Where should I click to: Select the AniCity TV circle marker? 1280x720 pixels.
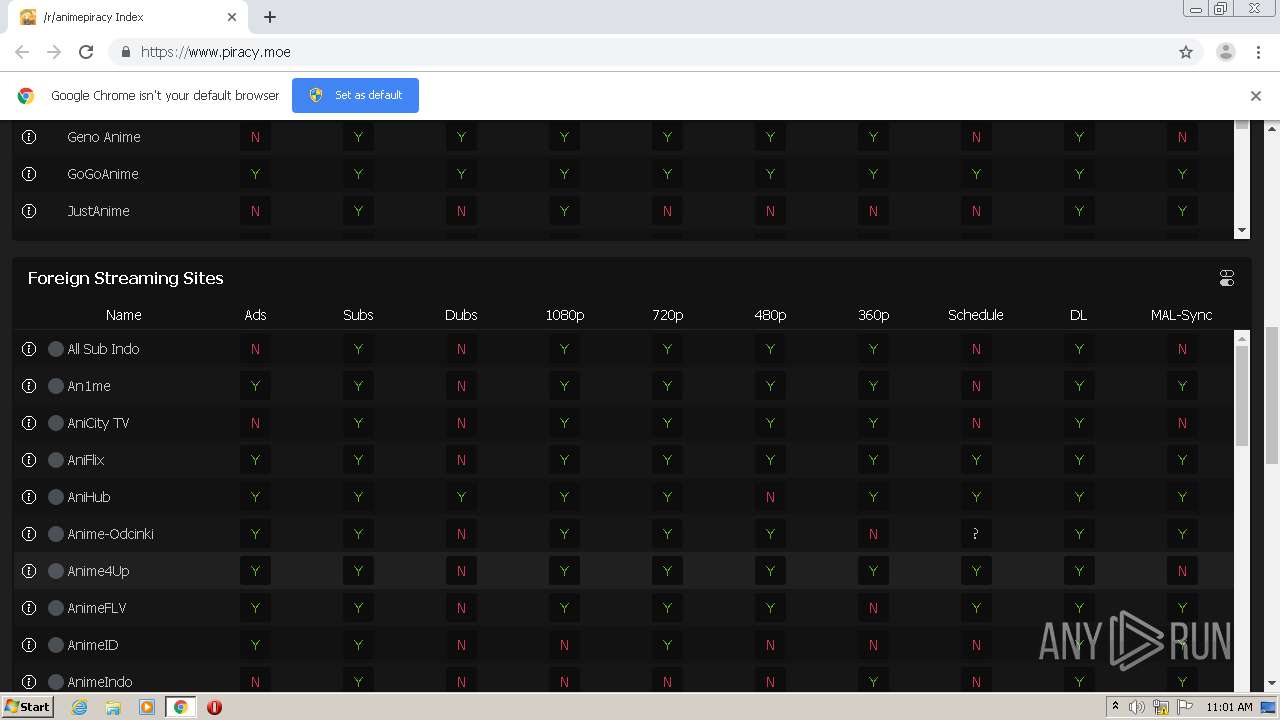[56, 423]
